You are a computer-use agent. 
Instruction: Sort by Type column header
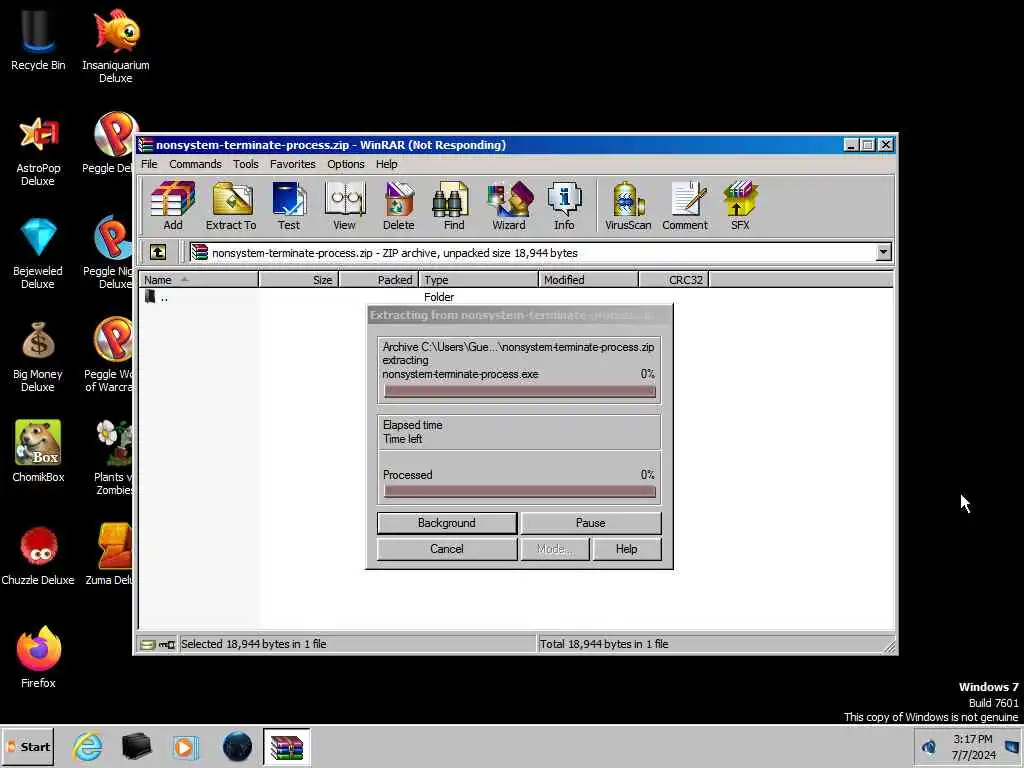coord(478,280)
